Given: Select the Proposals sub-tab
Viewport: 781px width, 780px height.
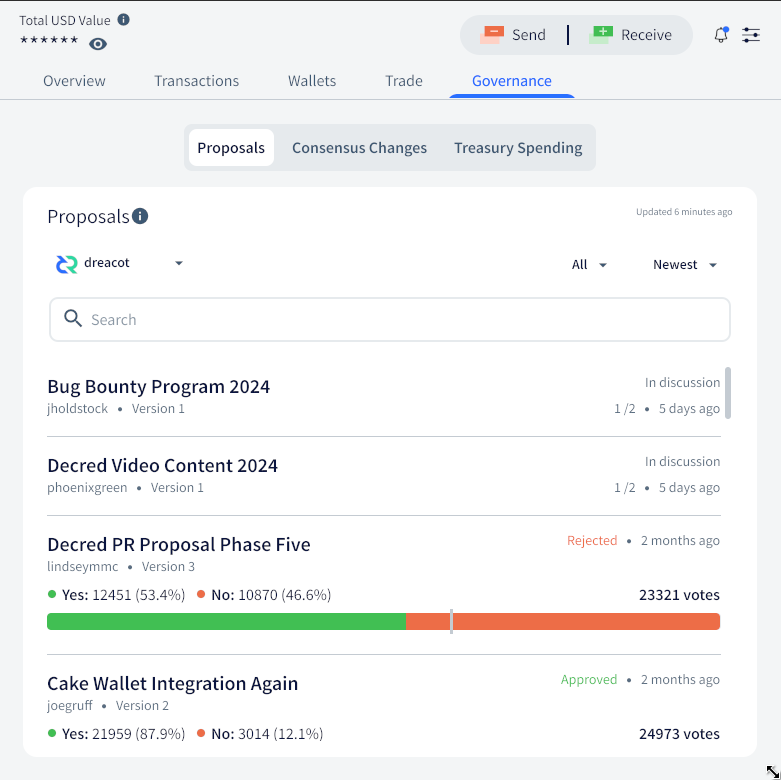Looking at the screenshot, I should (231, 148).
